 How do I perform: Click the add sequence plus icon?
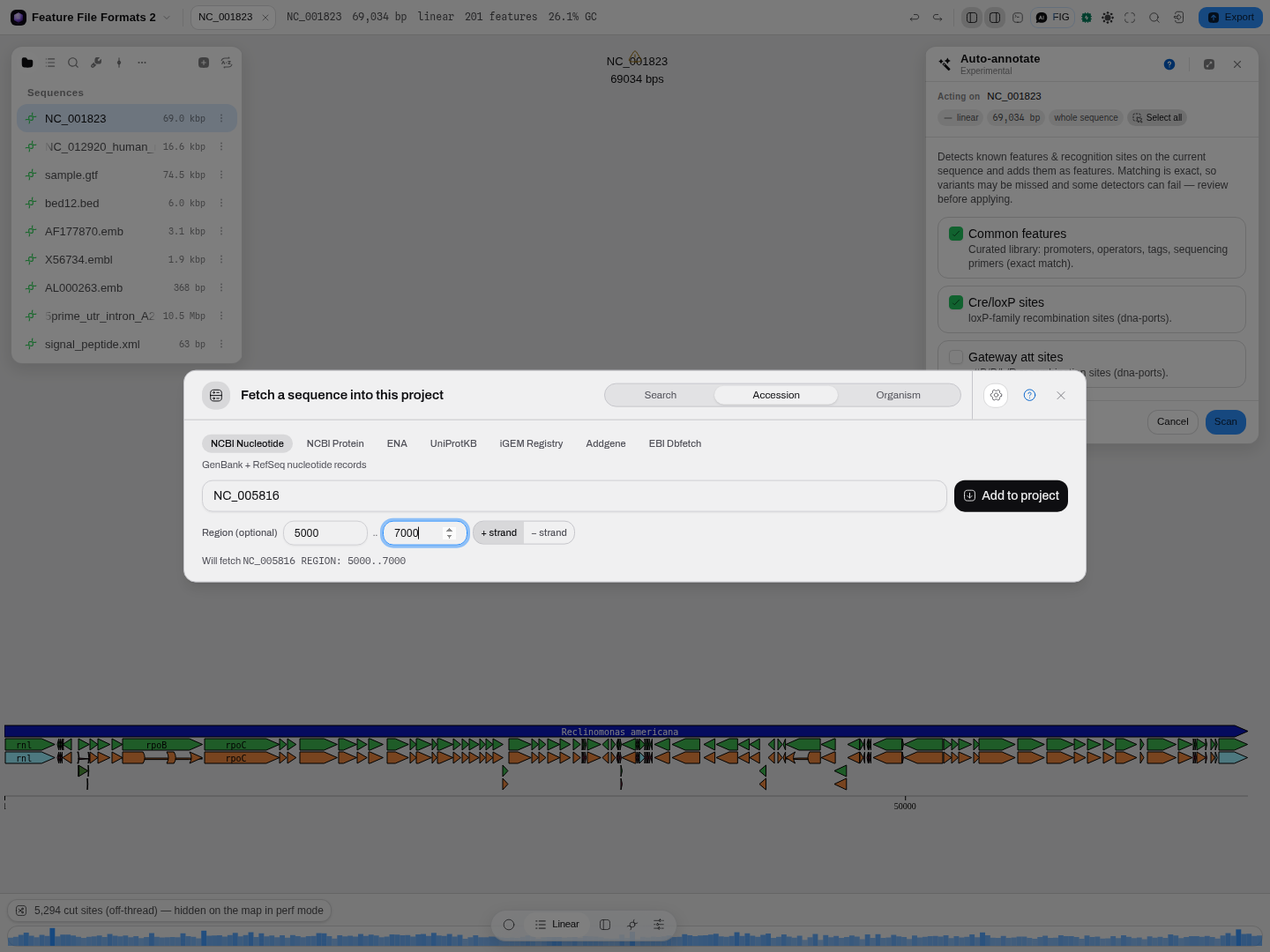pyautogui.click(x=204, y=63)
